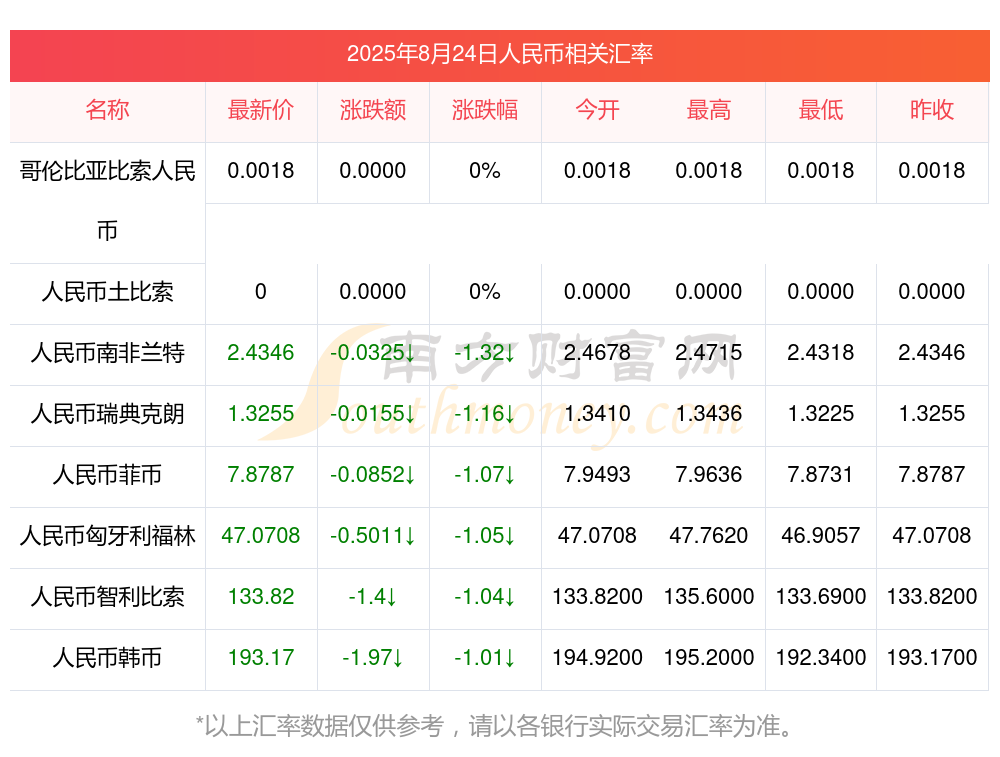
Task: Click the disclaimer *以上汇率数据仅供参考 footnote
Action: pyautogui.click(x=495, y=726)
